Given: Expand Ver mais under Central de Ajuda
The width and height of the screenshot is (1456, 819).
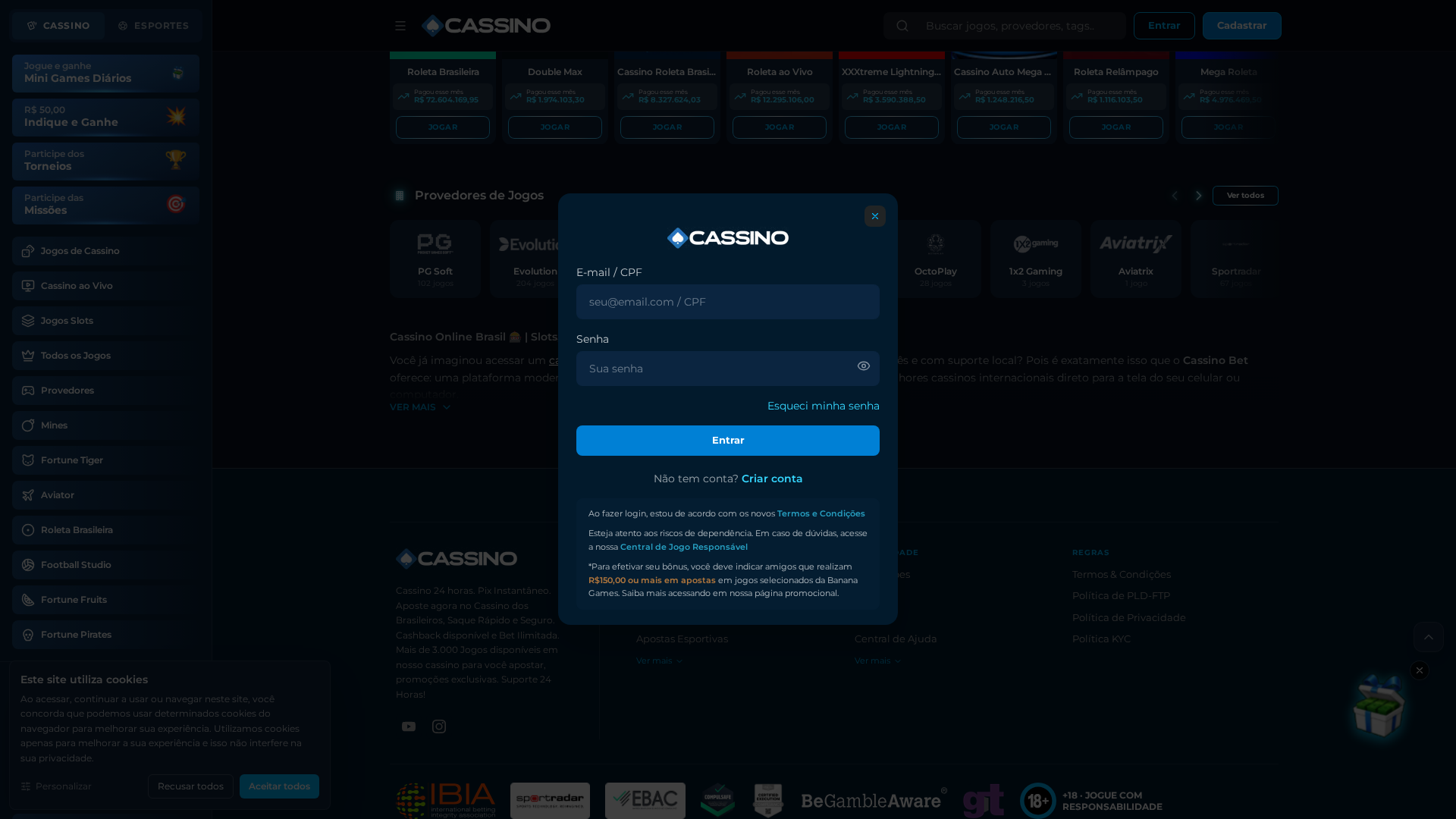Looking at the screenshot, I should [877, 661].
